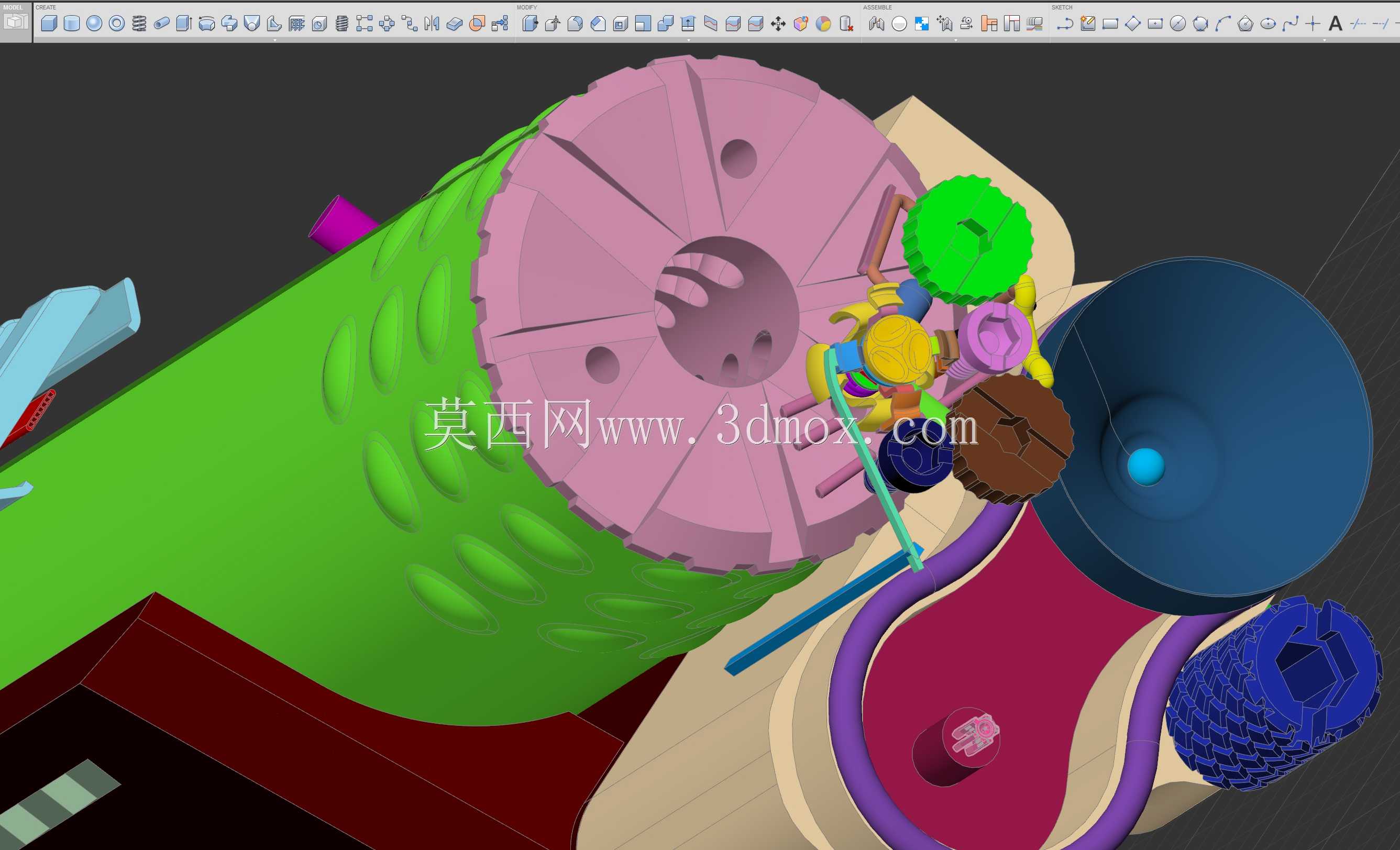This screenshot has height=850, width=1400.
Task: Open the Appearance color wheel tool
Action: tap(823, 23)
